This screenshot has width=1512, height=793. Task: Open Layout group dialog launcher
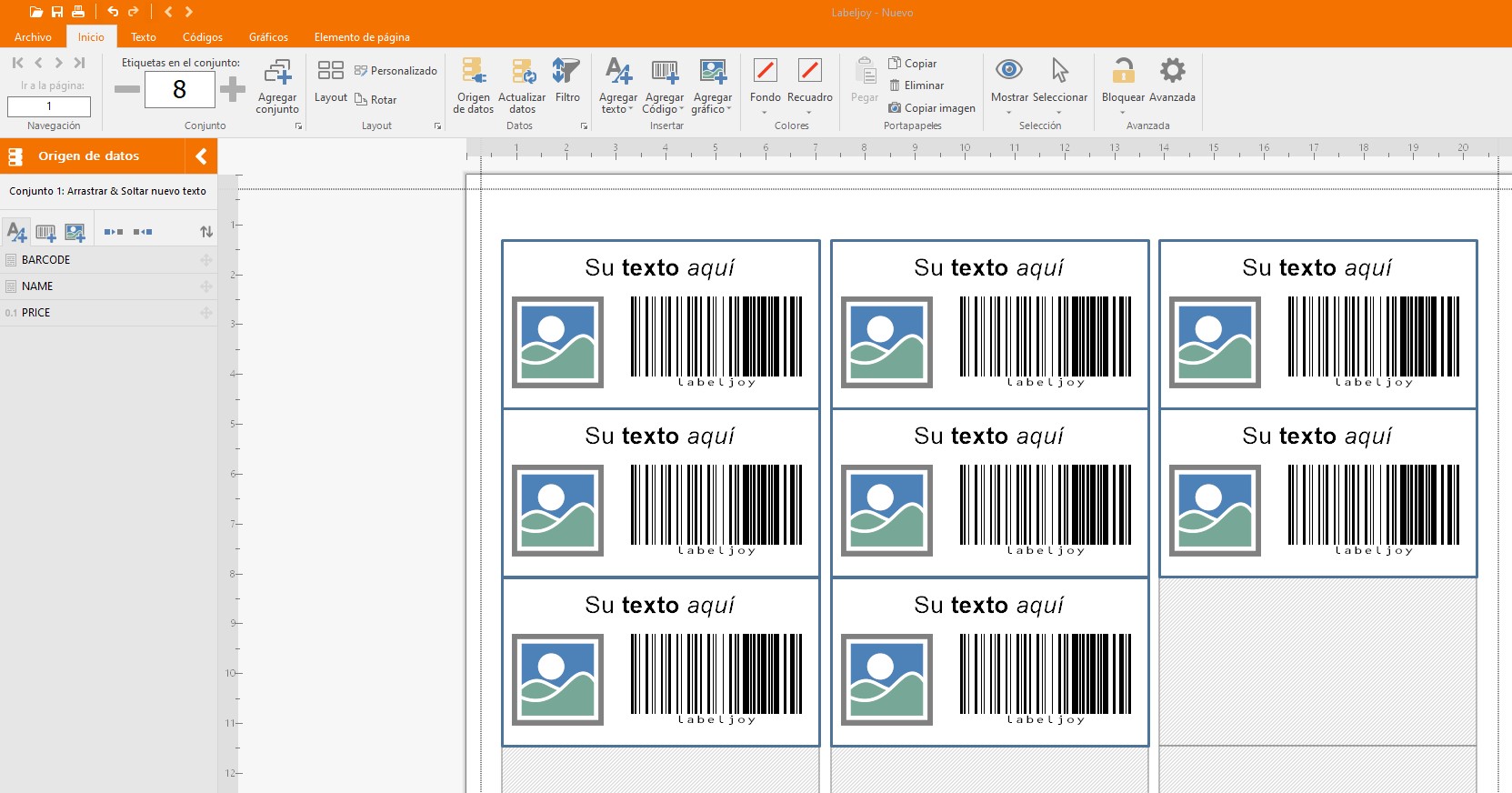click(437, 126)
